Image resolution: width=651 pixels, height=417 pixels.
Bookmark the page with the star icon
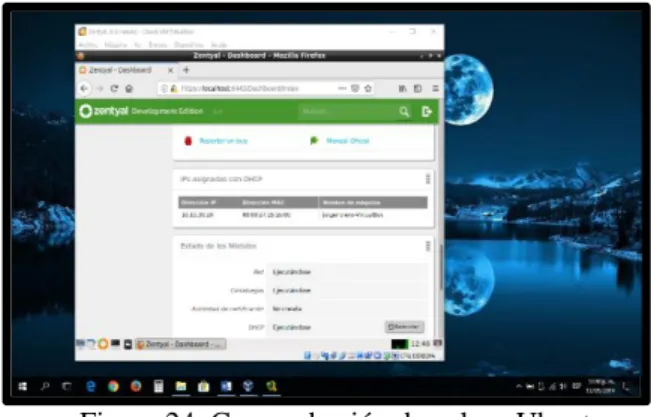[x=368, y=88]
